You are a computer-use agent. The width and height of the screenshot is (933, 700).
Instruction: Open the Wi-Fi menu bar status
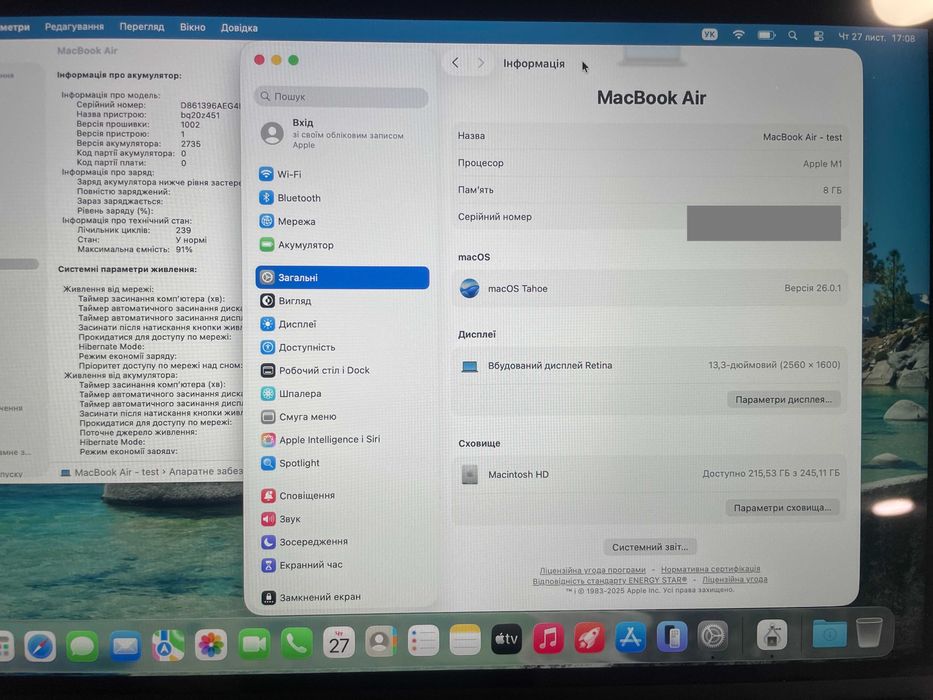click(738, 35)
